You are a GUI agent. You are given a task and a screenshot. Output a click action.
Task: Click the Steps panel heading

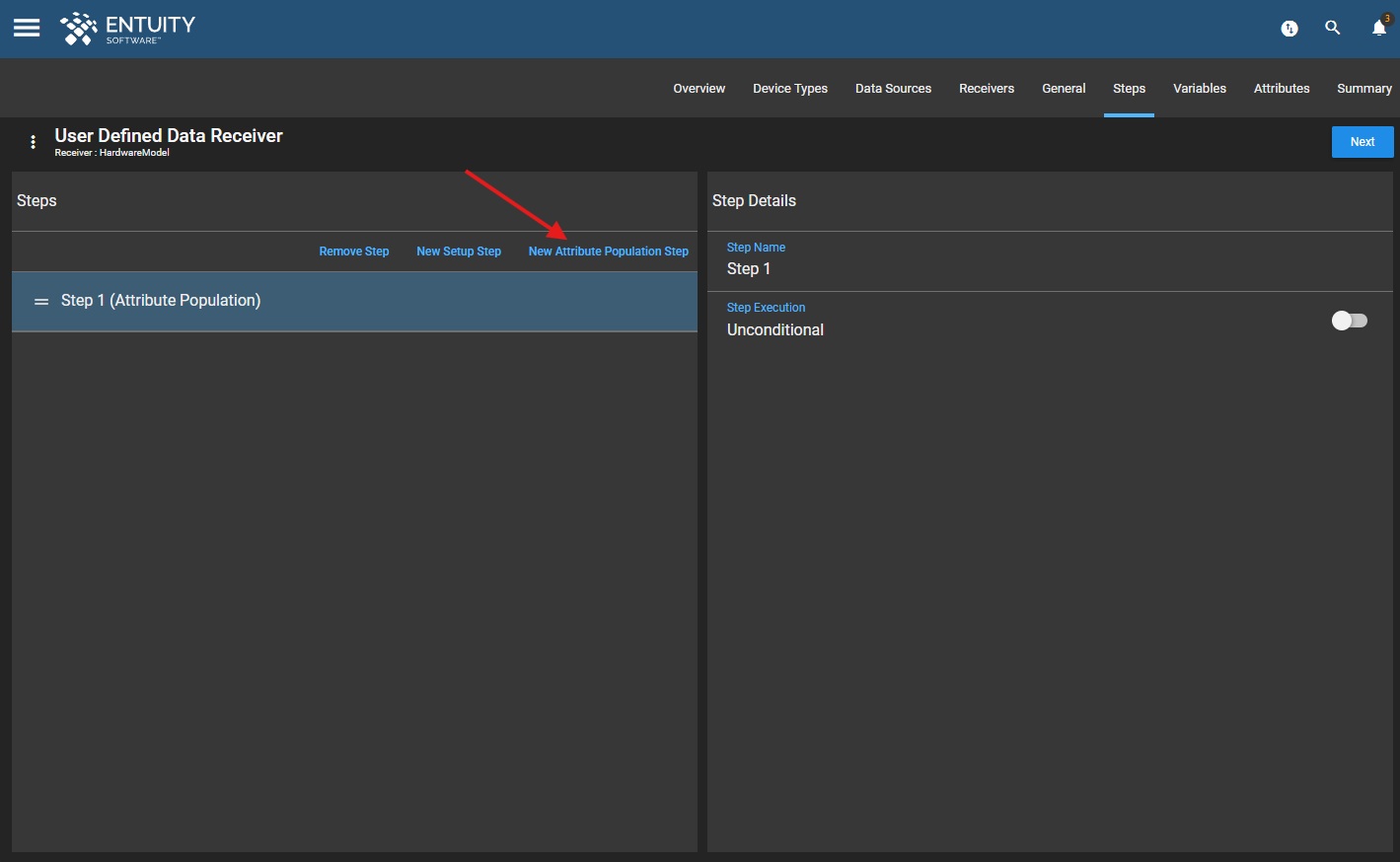(37, 201)
